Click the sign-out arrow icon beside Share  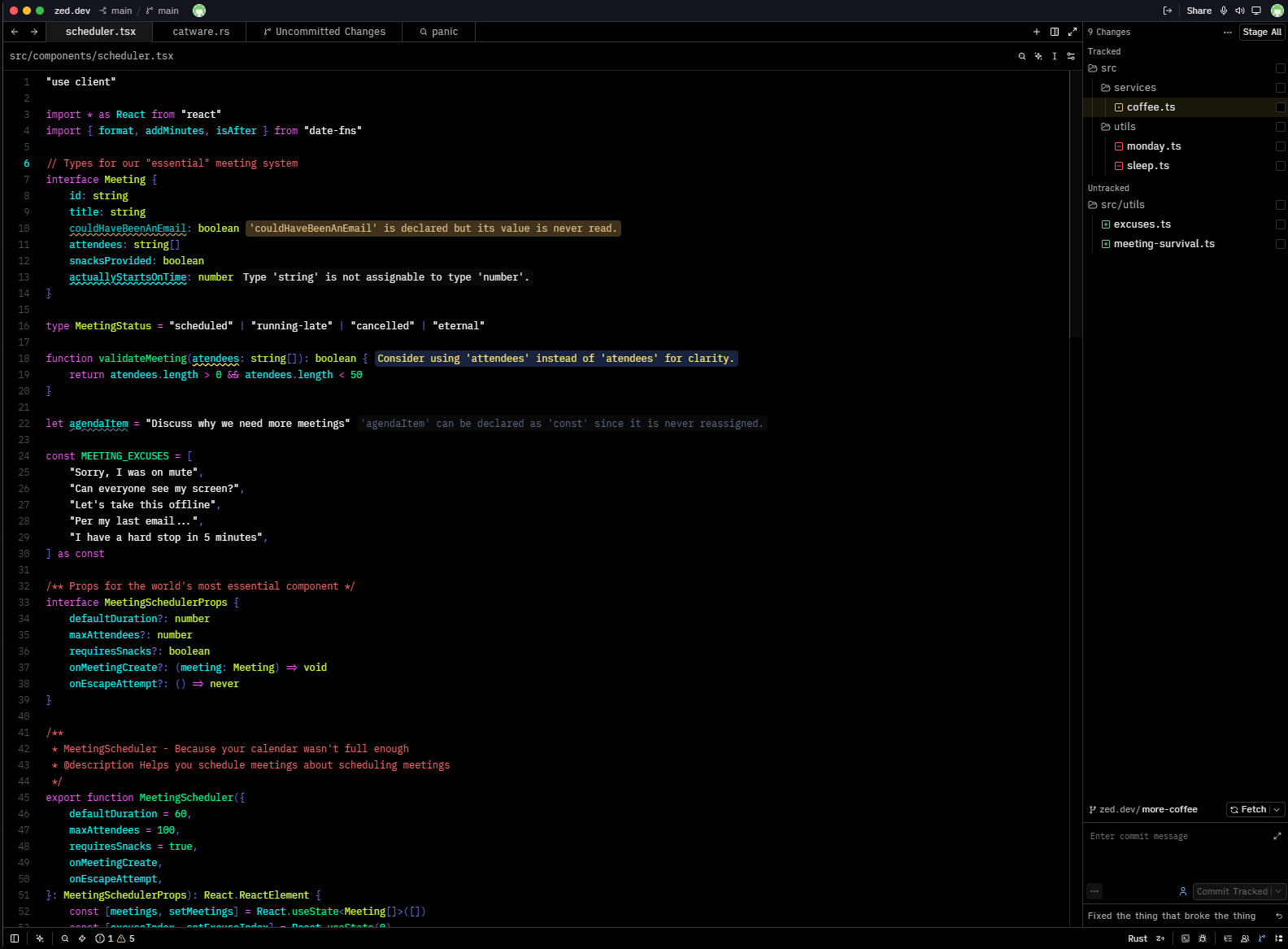1168,11
